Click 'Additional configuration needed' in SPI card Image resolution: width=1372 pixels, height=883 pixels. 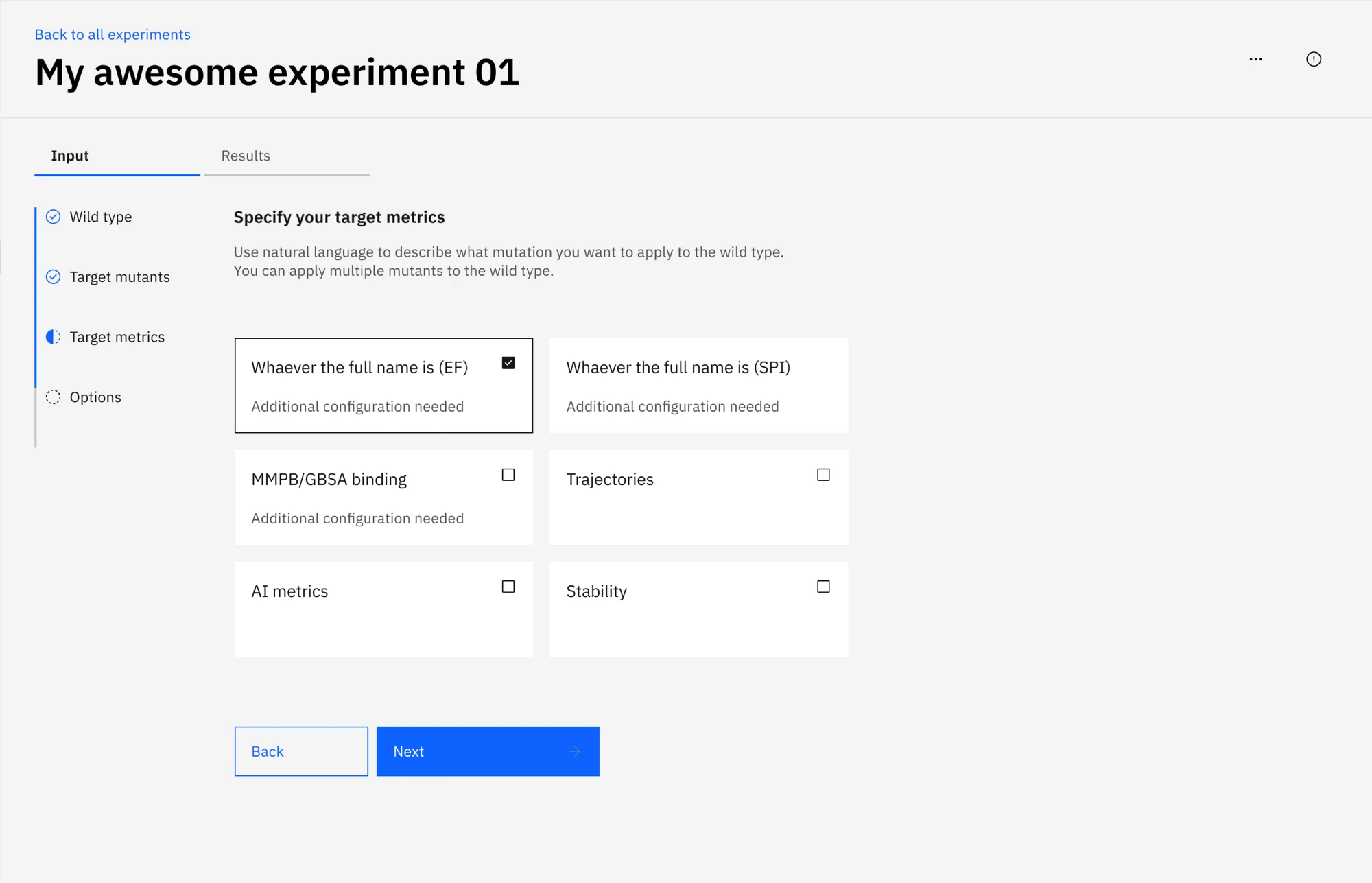click(673, 407)
